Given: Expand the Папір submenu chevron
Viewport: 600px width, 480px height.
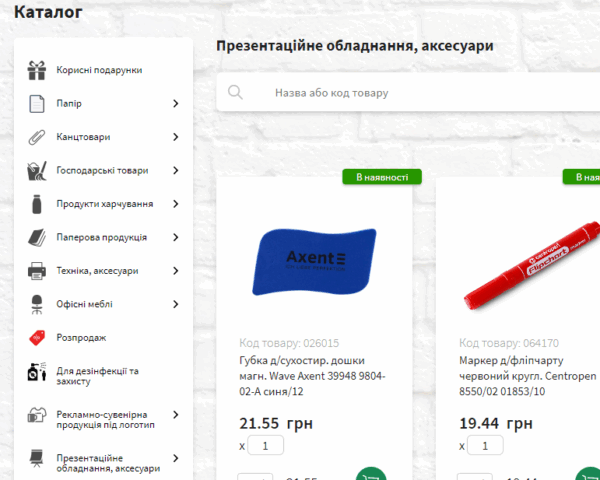Looking at the screenshot, I should coord(176,103).
